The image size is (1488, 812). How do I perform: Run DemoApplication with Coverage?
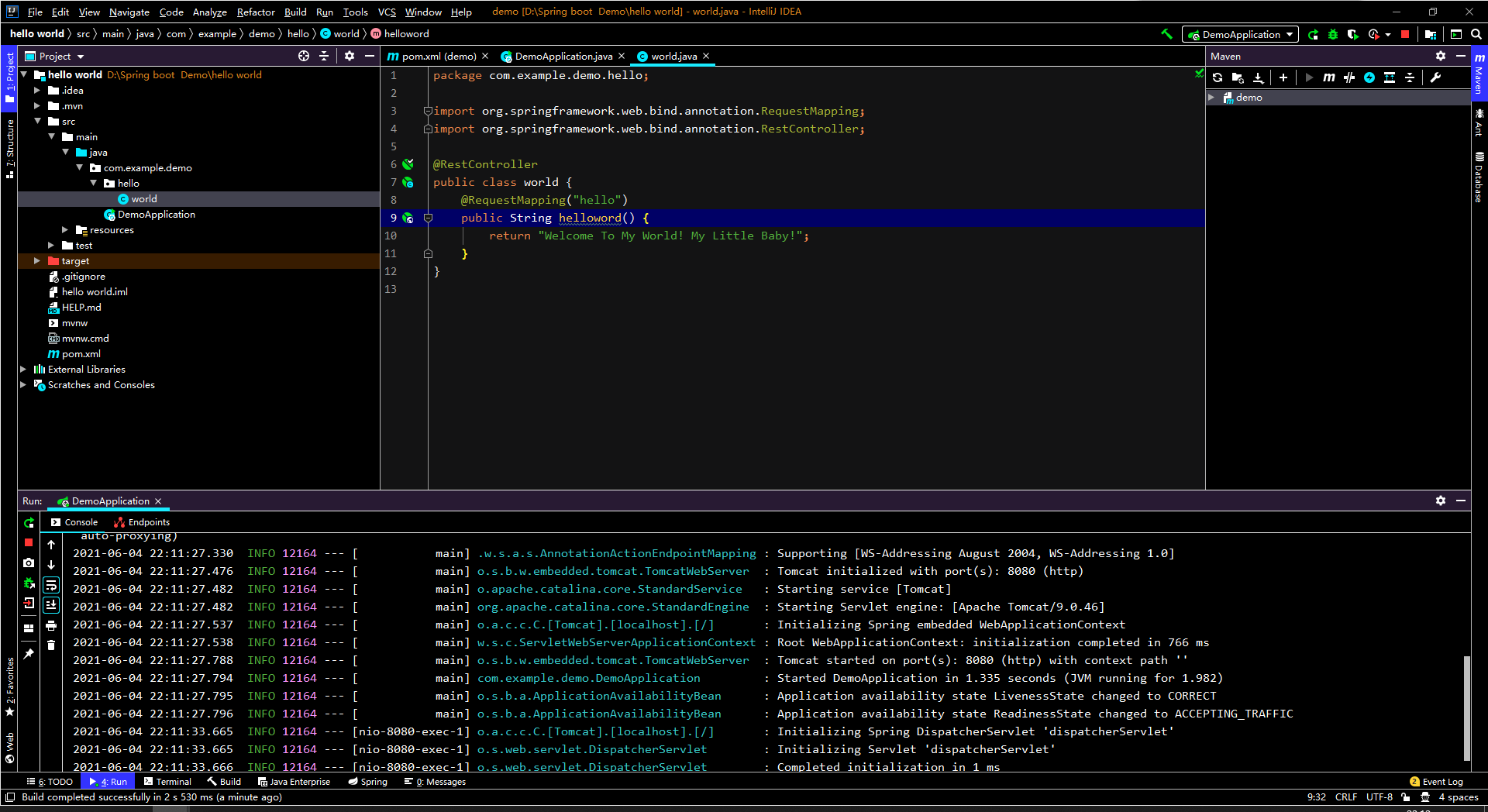click(1353, 34)
